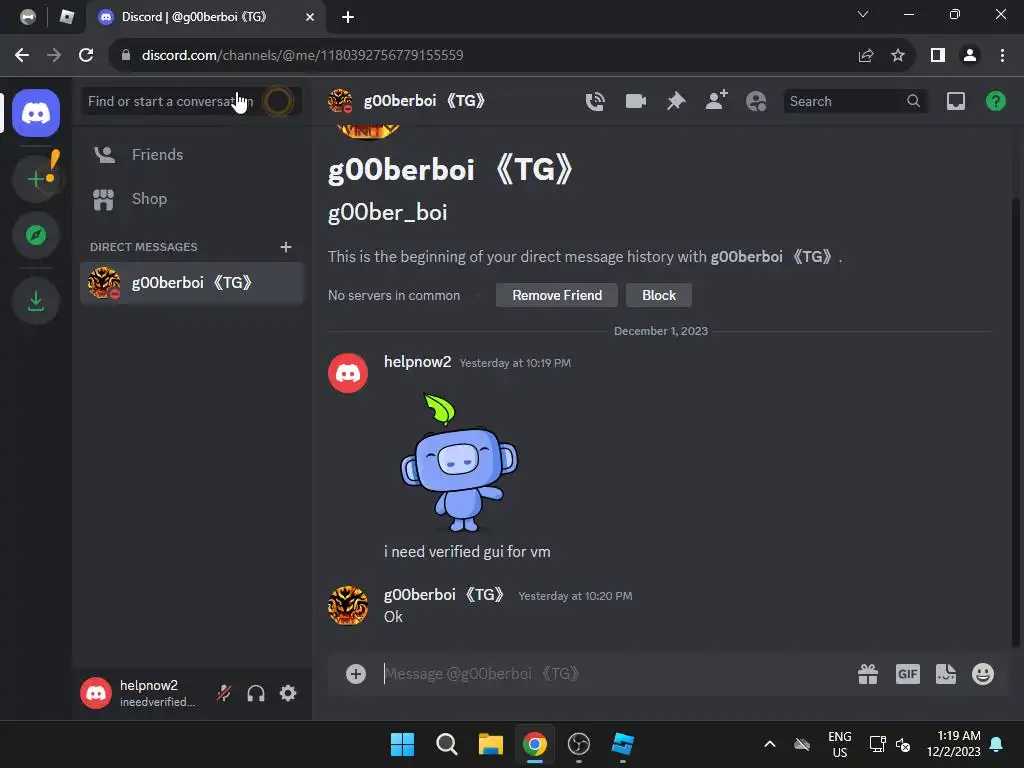Open Discord home direct messages icon

pyautogui.click(x=36, y=113)
